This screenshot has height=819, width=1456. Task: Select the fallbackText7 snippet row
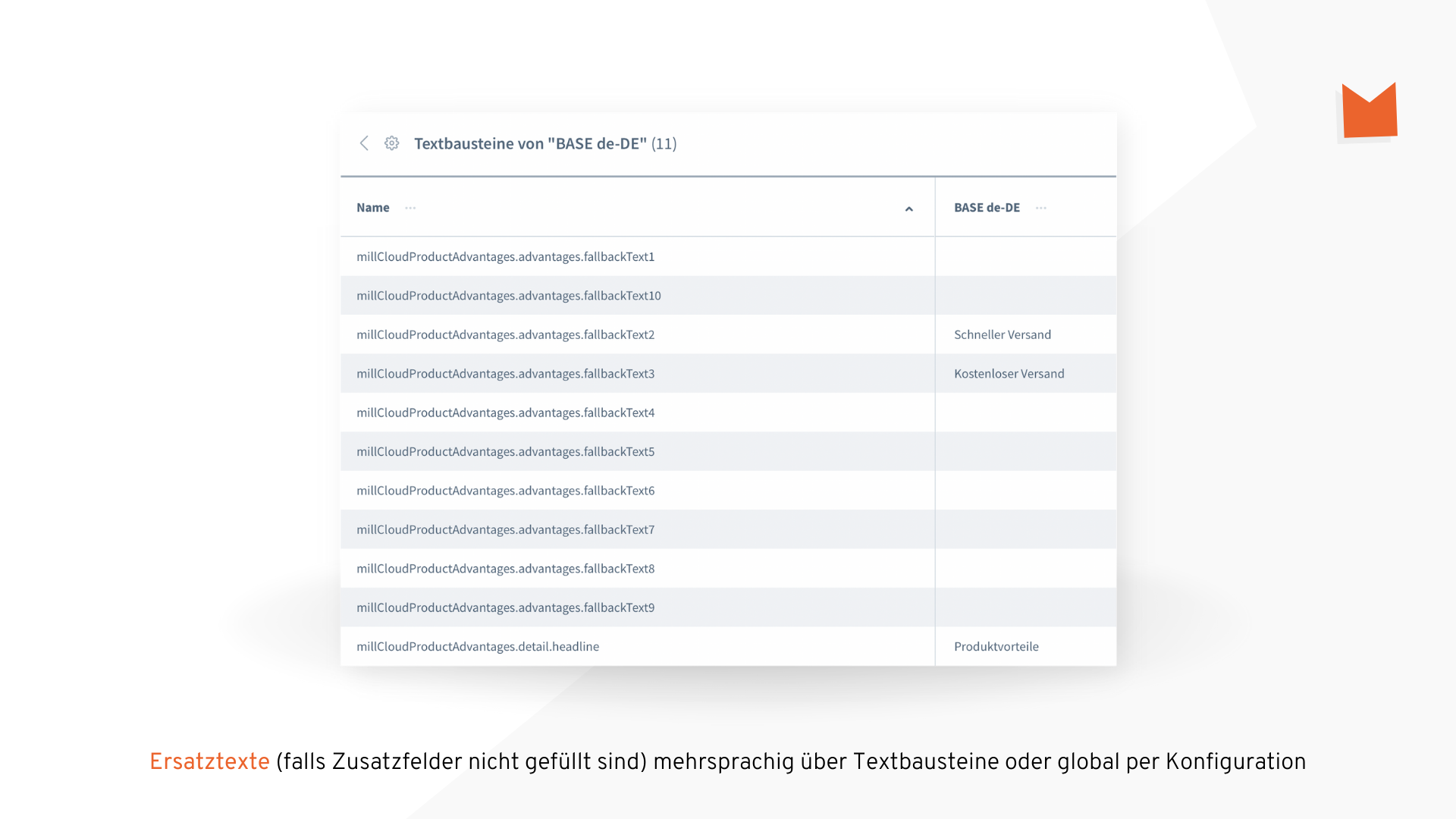728,529
